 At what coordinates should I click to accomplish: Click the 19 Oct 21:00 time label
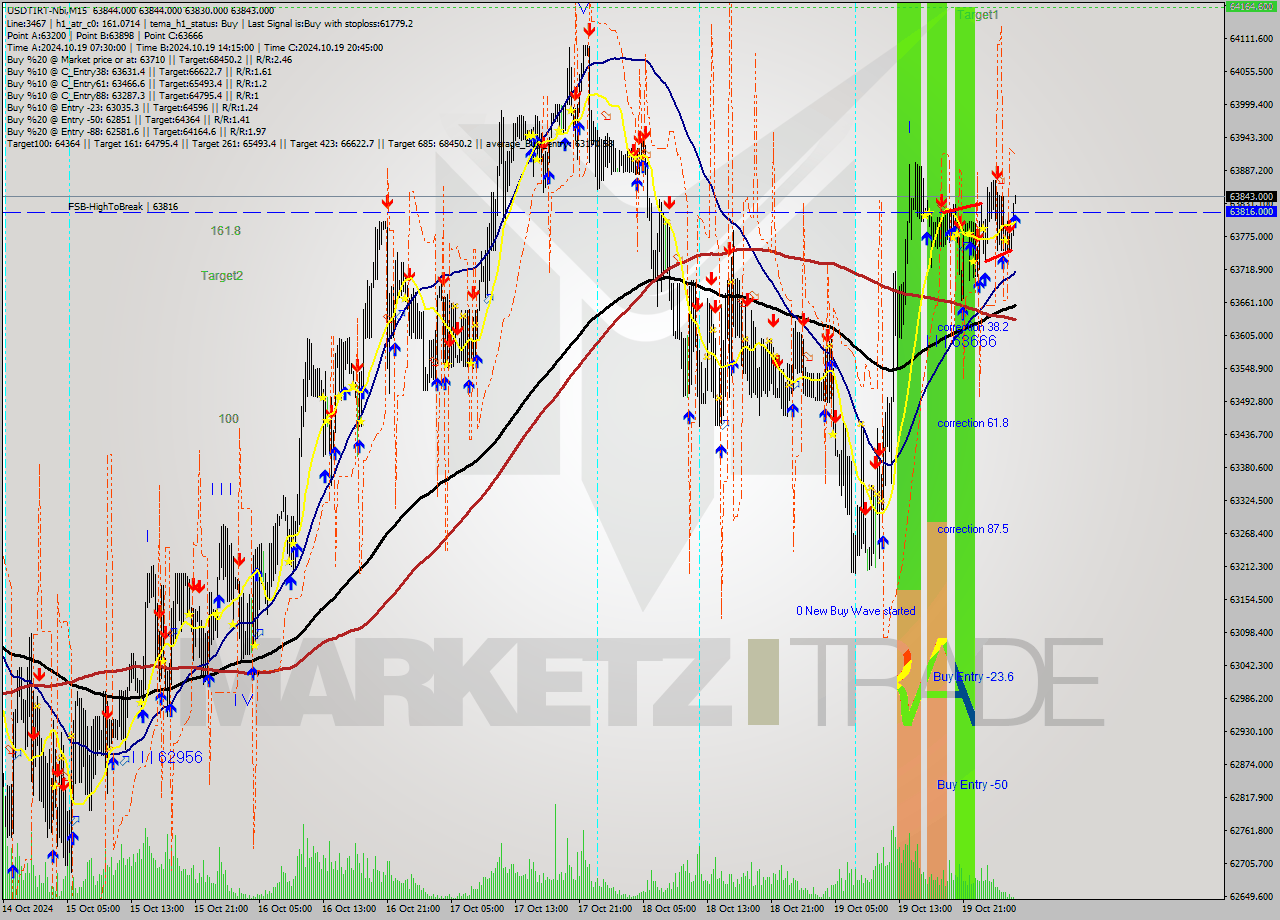(987, 909)
